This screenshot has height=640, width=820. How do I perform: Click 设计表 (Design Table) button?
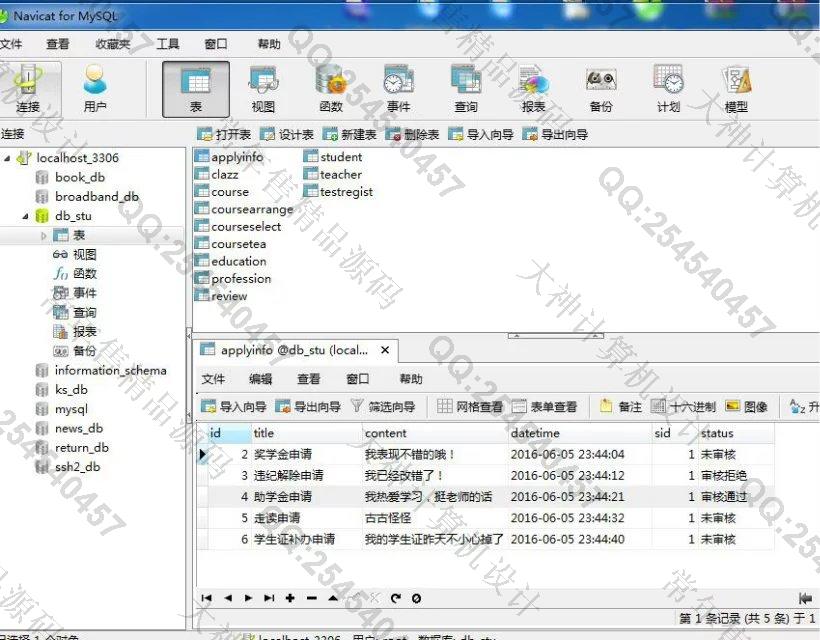(x=287, y=134)
